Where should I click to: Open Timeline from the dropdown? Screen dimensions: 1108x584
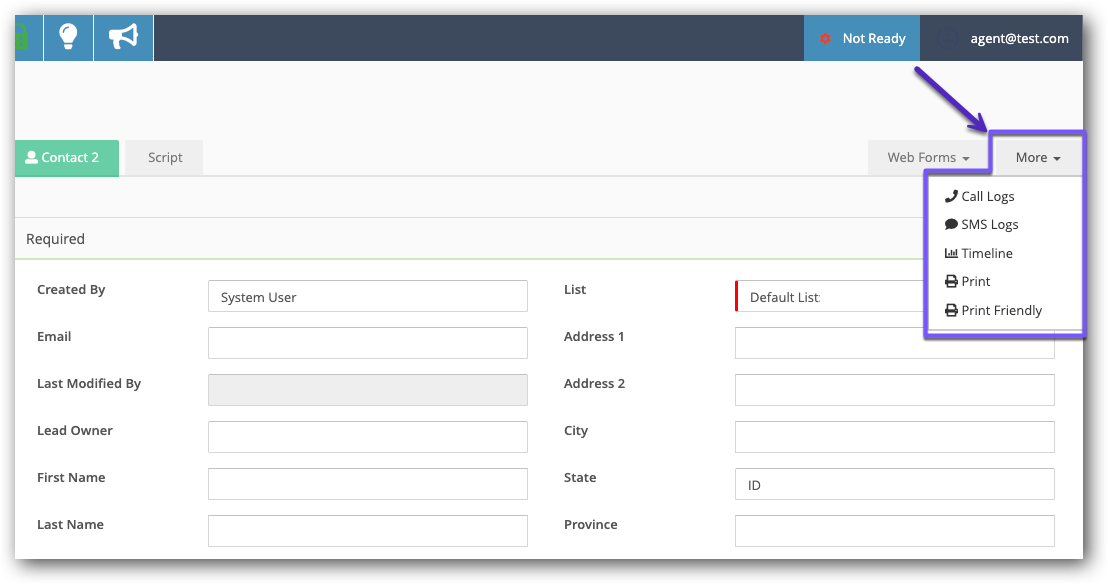tap(986, 254)
